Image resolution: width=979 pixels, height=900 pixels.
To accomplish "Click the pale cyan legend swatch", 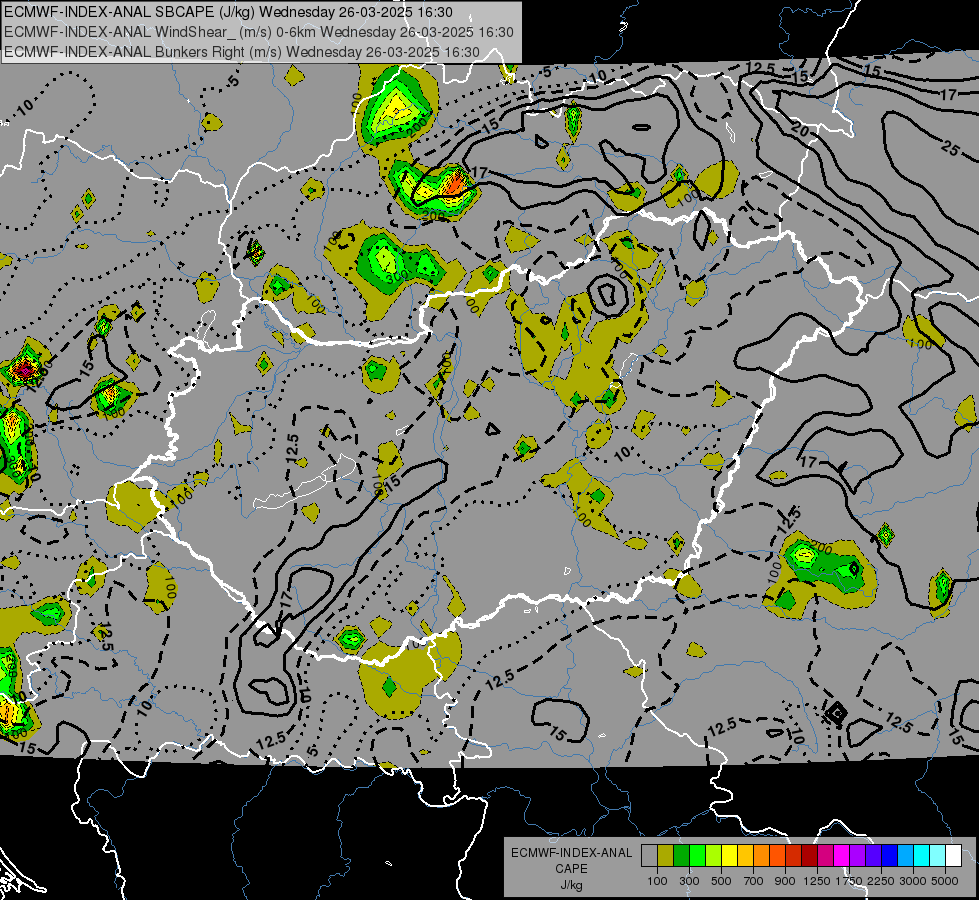I will [938, 856].
